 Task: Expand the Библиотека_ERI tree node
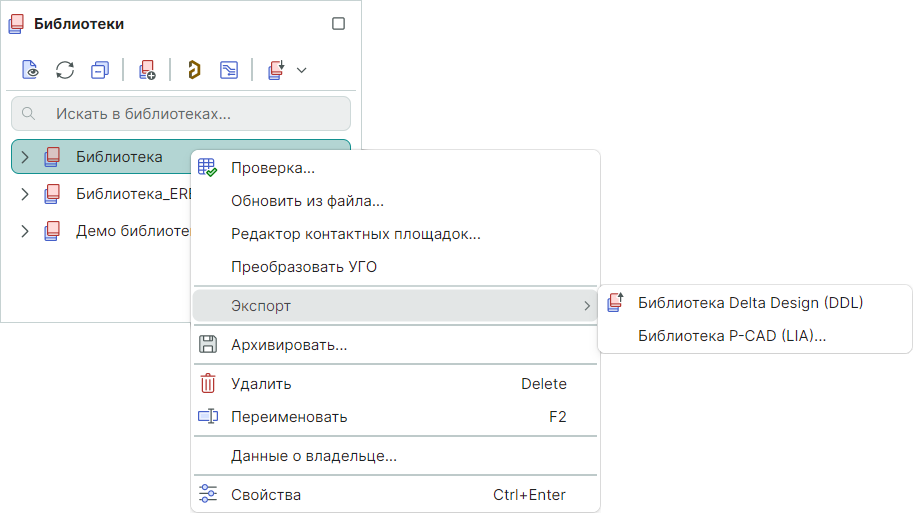click(26, 194)
